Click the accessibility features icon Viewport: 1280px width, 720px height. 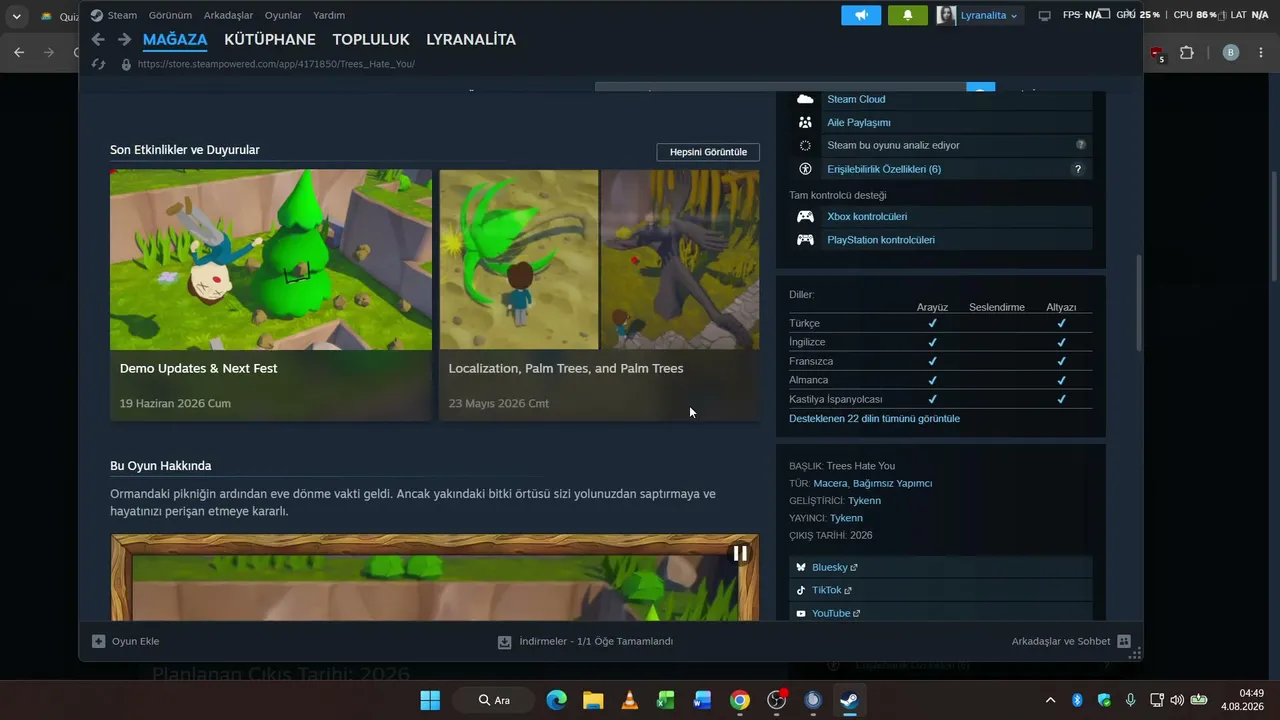[x=805, y=169]
